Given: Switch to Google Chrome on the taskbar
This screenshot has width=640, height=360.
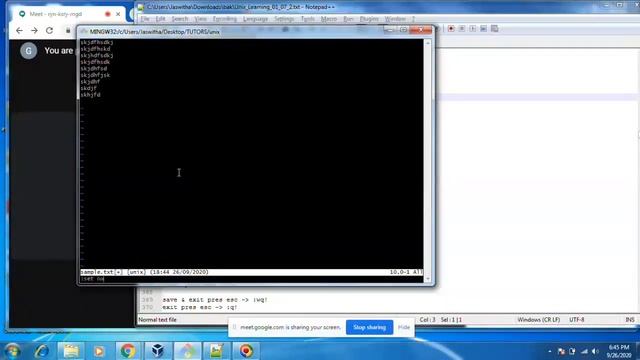Looking at the screenshot, I should 128,351.
